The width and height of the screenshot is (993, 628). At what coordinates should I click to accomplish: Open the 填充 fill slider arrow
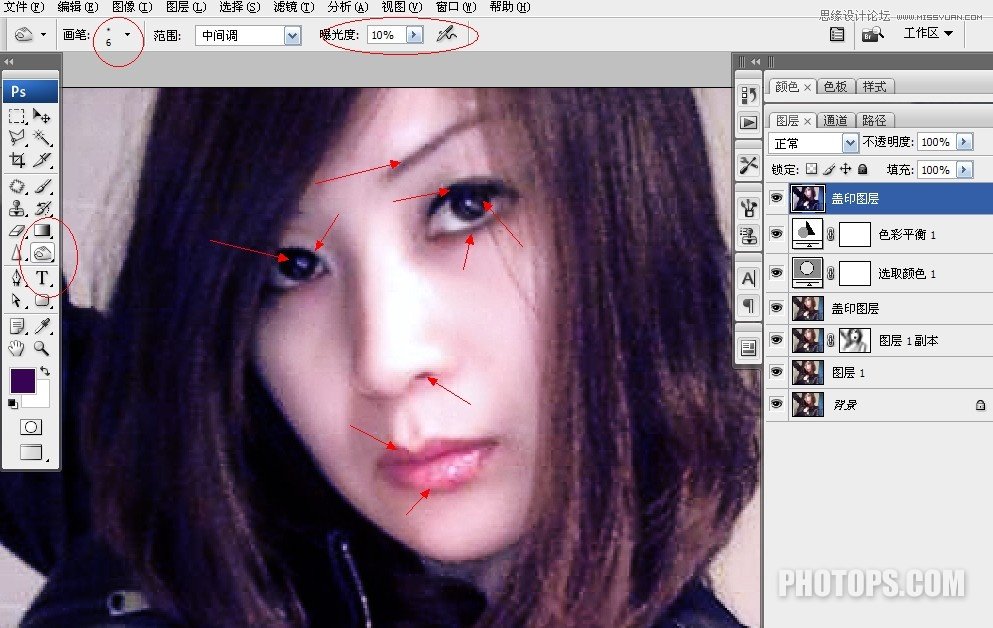(965, 170)
